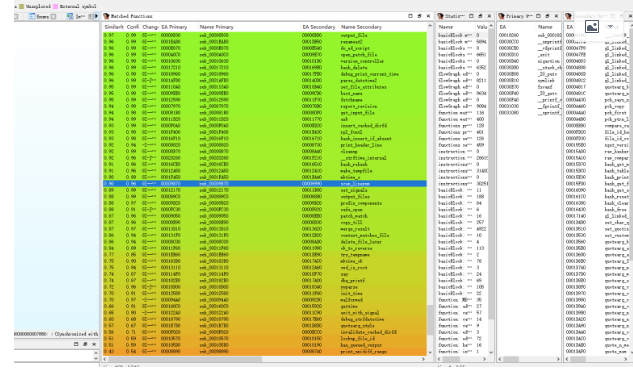Sort Primary Unmatched by the Name column
The image size is (633, 369).
click(548, 27)
